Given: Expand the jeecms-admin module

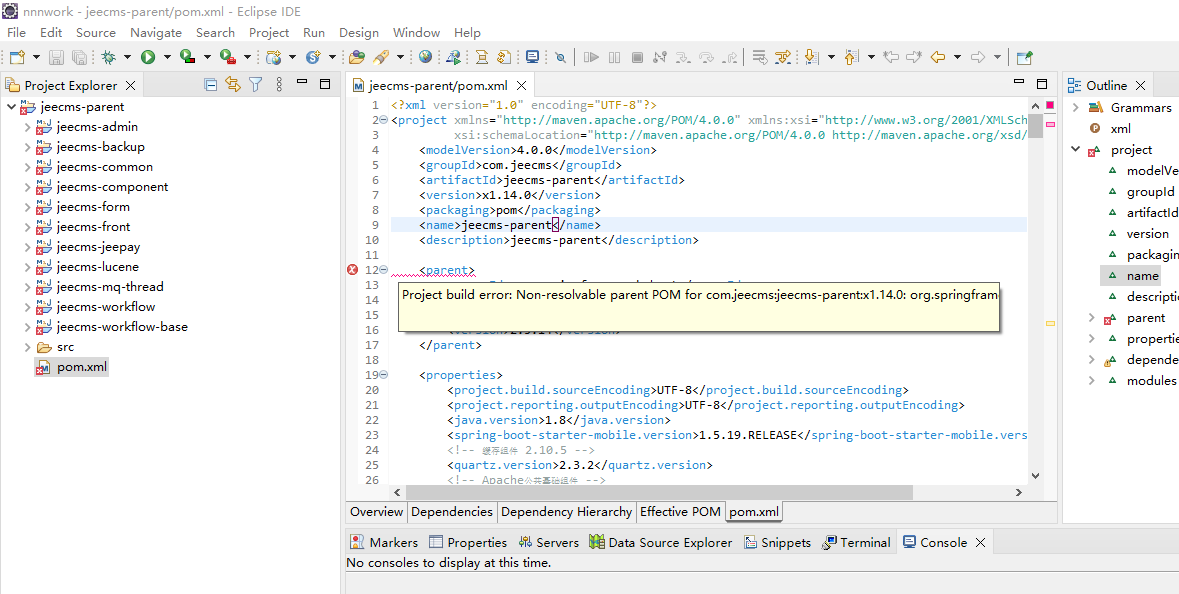Looking at the screenshot, I should point(27,127).
